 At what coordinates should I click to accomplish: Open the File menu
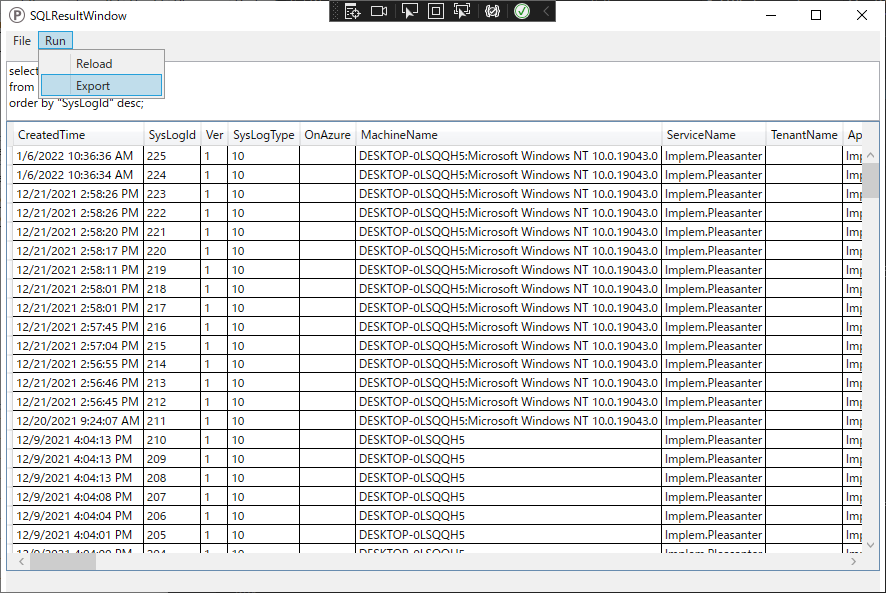click(22, 41)
